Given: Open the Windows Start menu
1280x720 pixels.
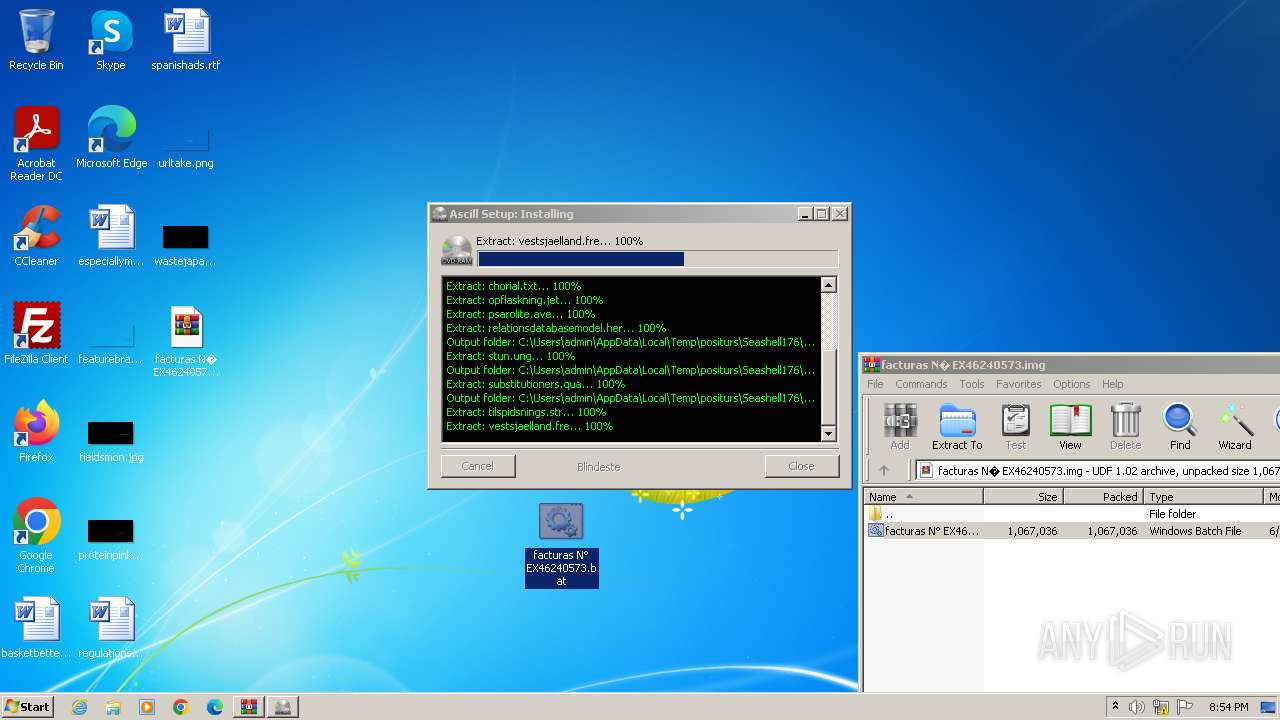Looking at the screenshot, I should [x=27, y=706].
